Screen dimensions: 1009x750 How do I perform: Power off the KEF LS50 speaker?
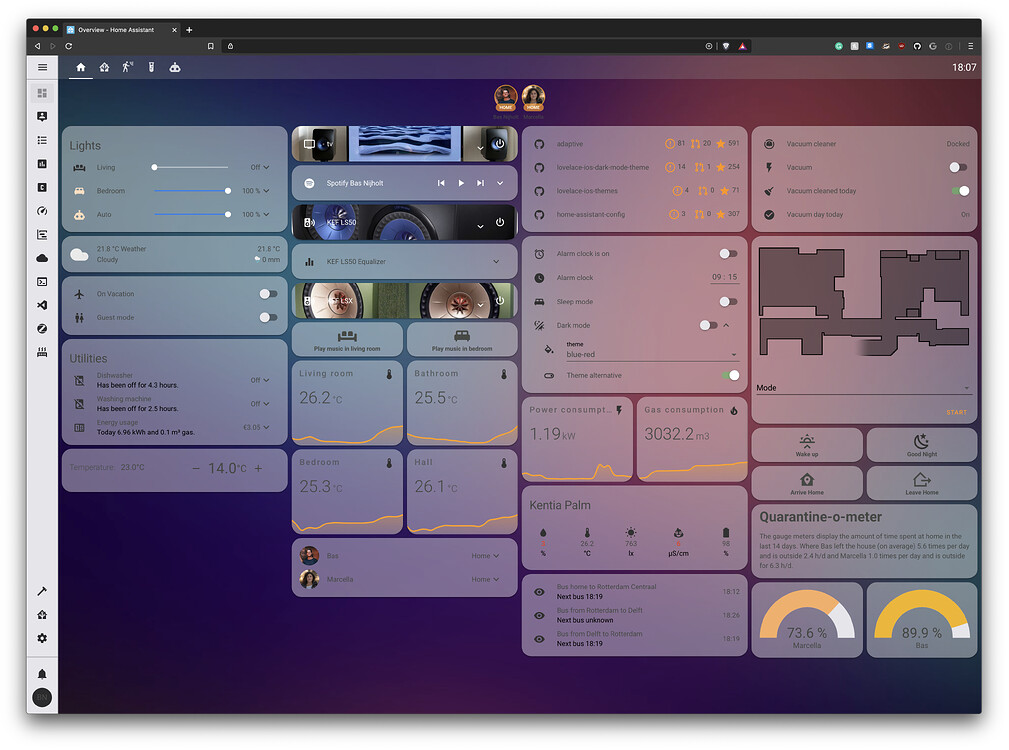click(x=499, y=222)
